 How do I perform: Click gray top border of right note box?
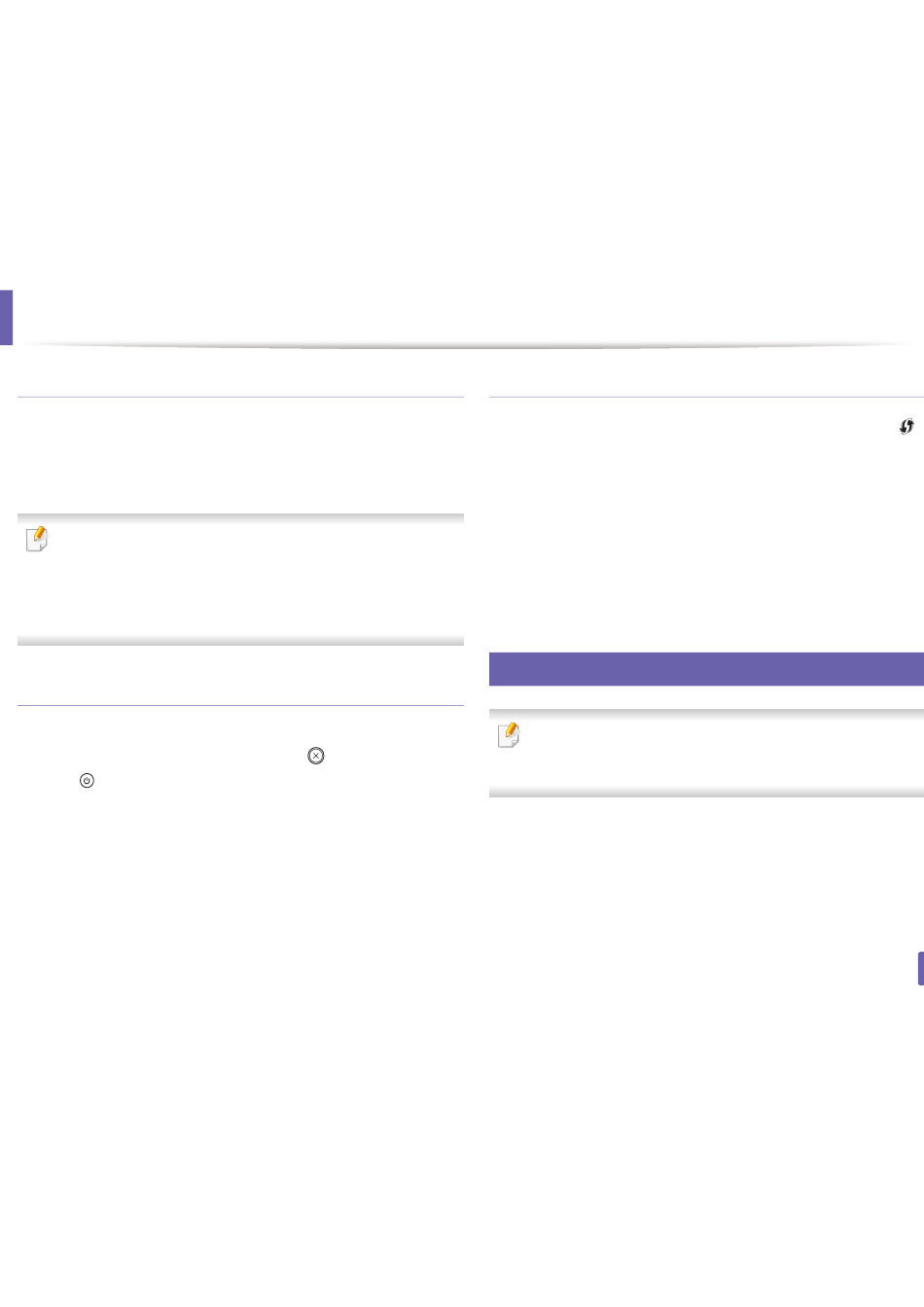(x=706, y=714)
